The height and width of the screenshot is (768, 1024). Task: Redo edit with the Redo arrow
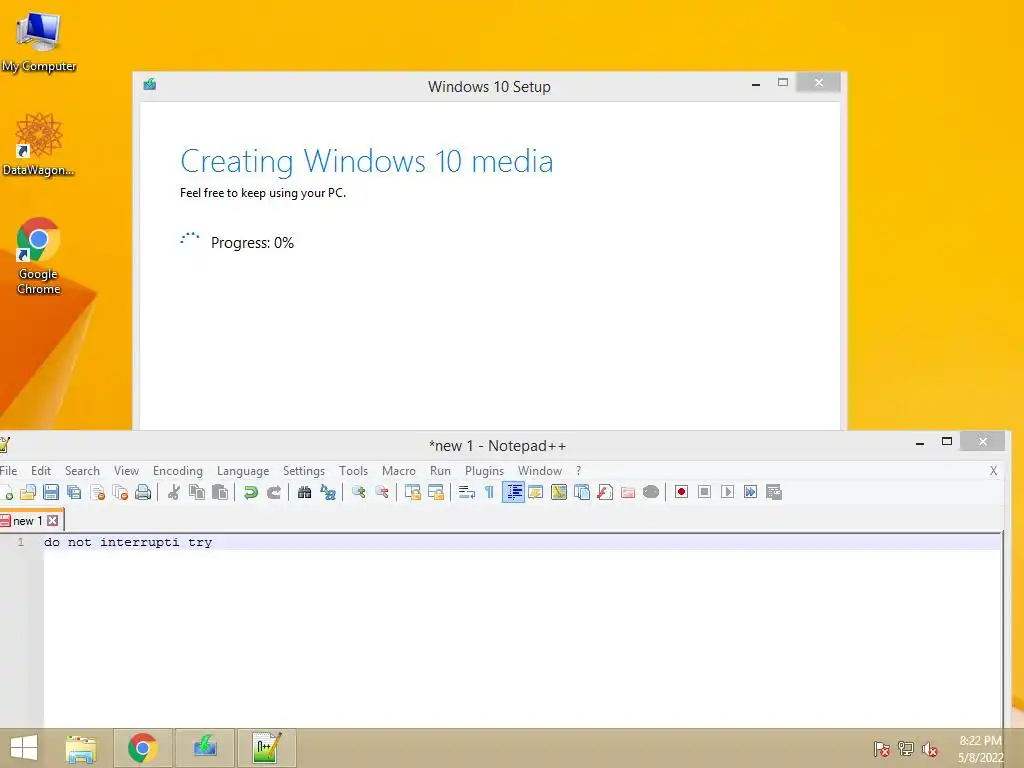pyautogui.click(x=274, y=492)
